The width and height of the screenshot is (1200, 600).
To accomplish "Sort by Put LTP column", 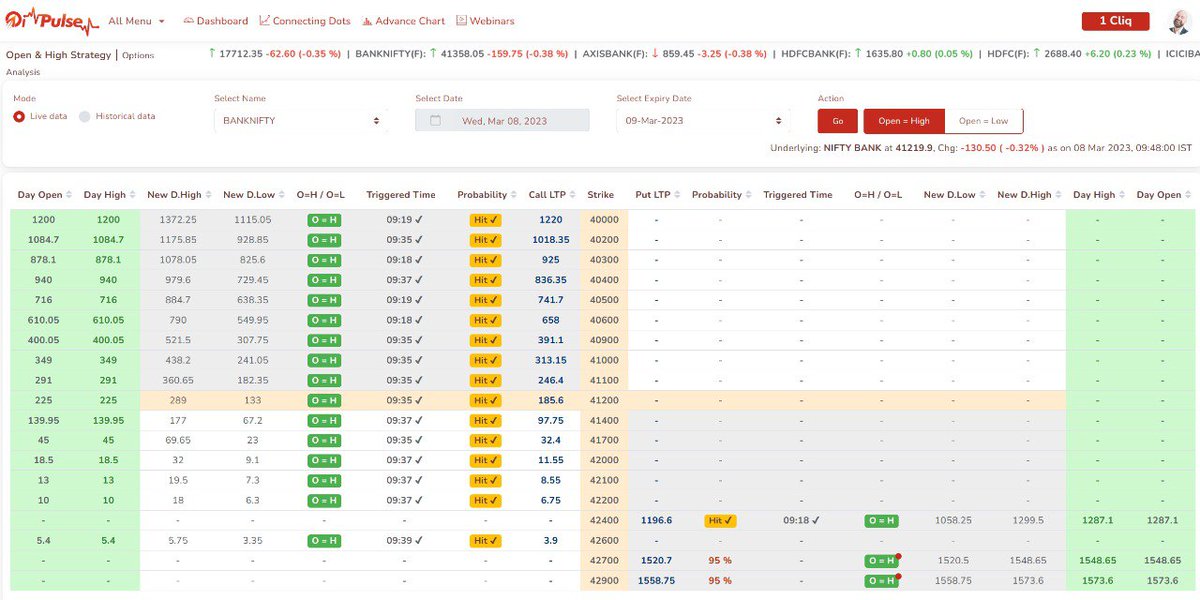I will (656, 194).
